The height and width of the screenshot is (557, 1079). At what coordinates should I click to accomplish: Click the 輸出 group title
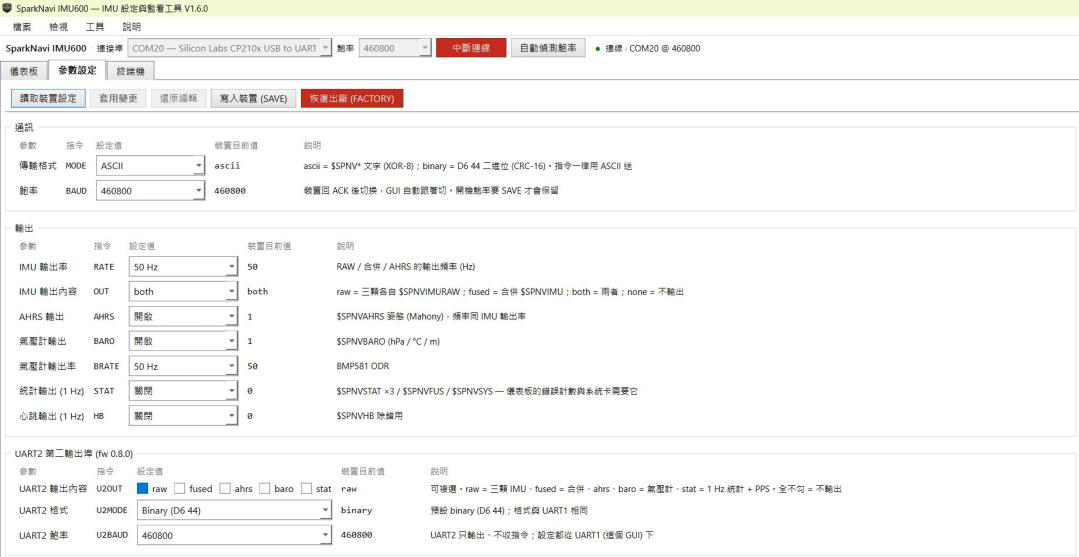(24, 227)
